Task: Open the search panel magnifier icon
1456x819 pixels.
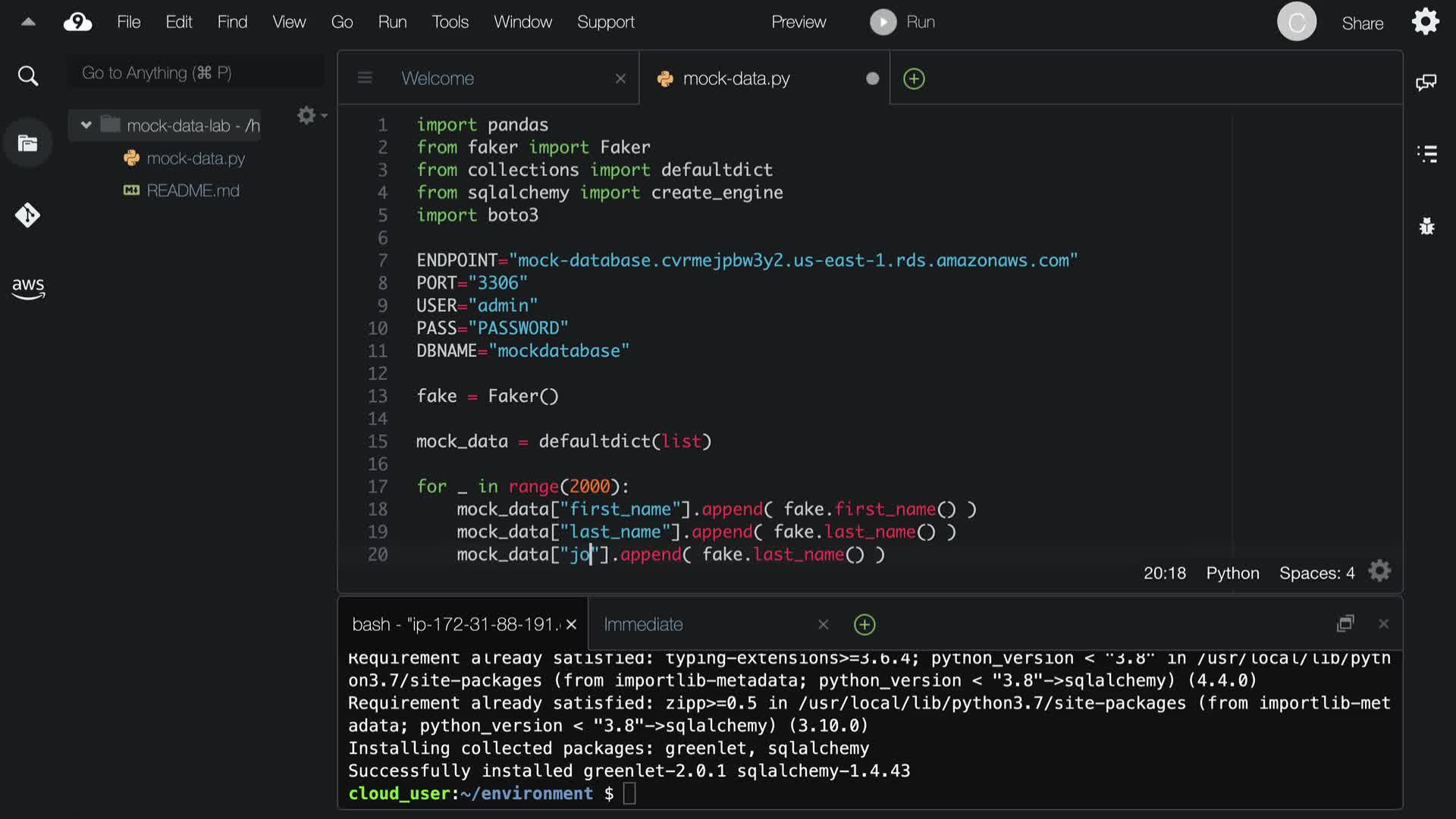Action: pyautogui.click(x=28, y=76)
